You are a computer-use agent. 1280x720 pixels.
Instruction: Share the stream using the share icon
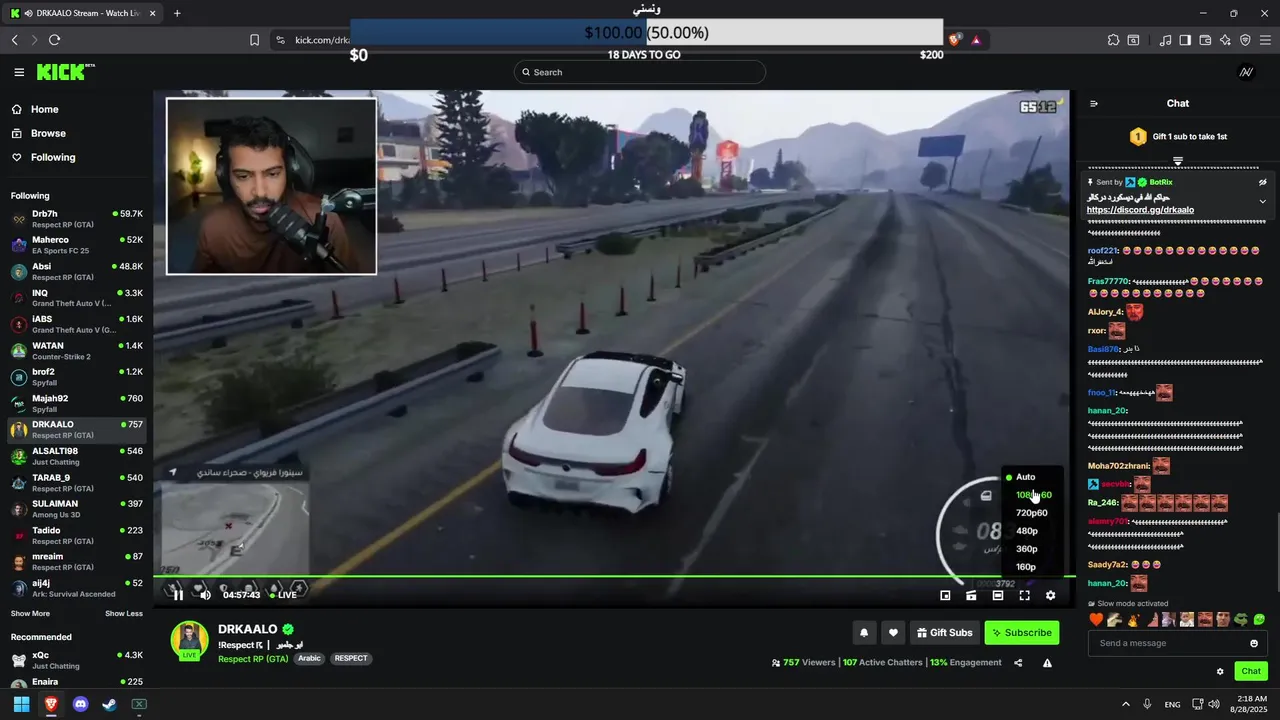[1018, 663]
